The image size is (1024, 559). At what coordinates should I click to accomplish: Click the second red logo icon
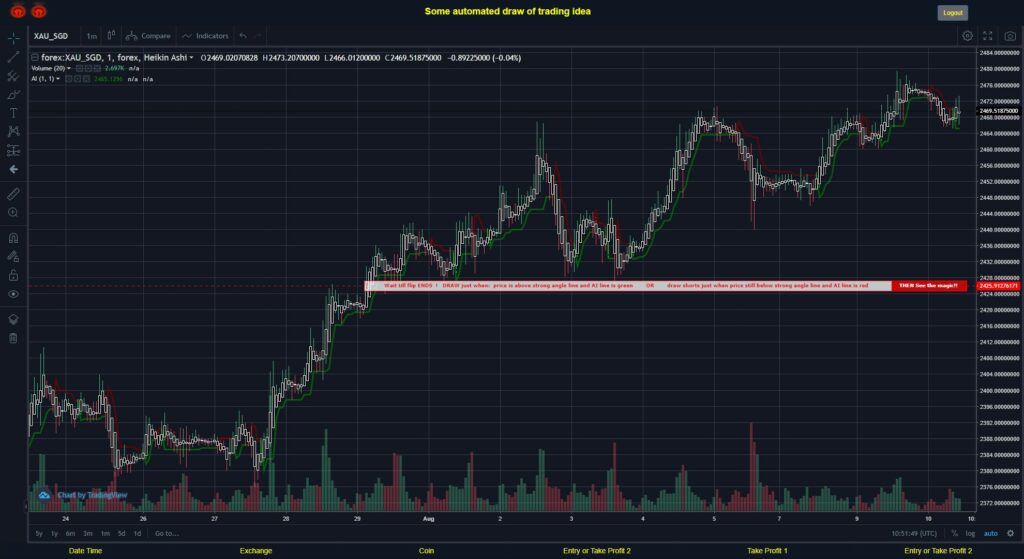coord(39,10)
